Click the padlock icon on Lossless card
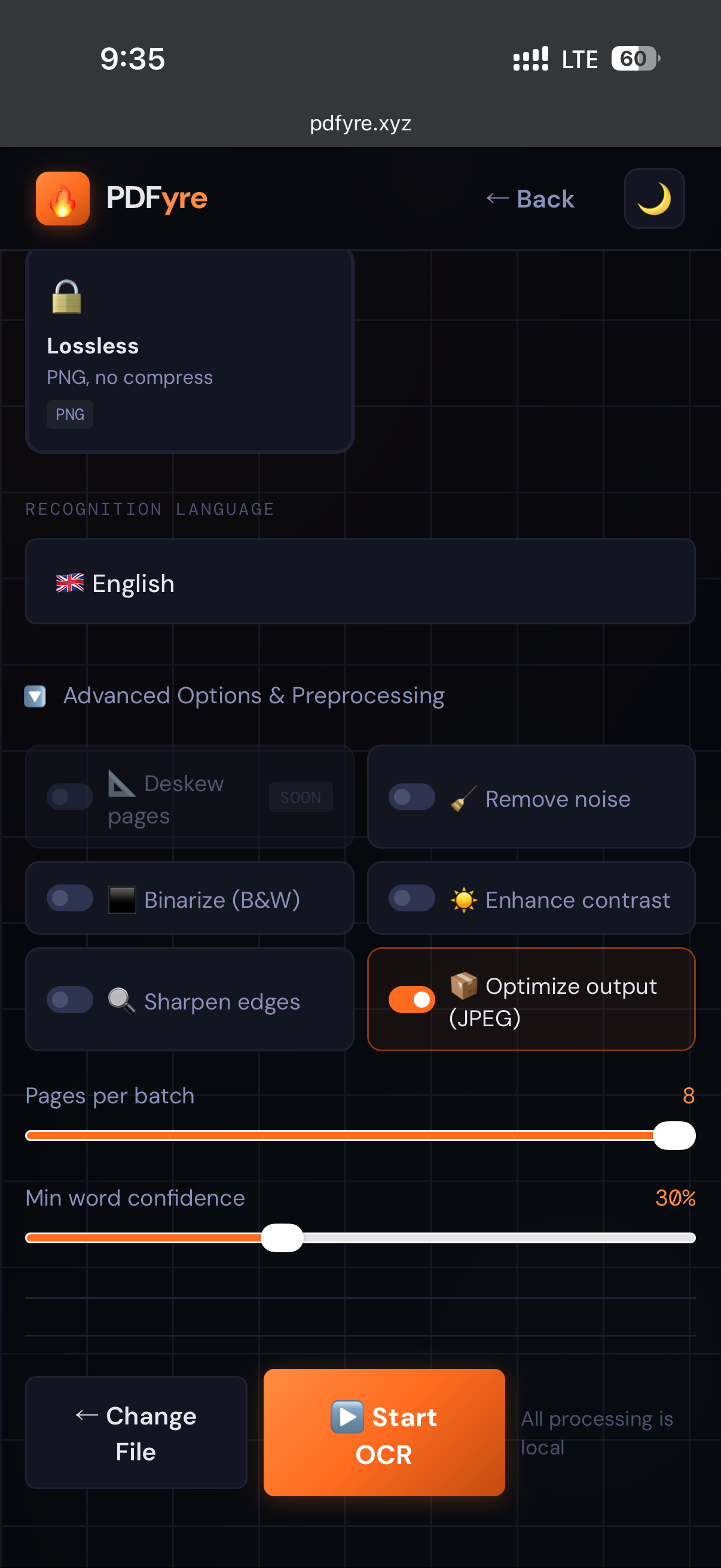This screenshot has width=721, height=1568. click(66, 297)
